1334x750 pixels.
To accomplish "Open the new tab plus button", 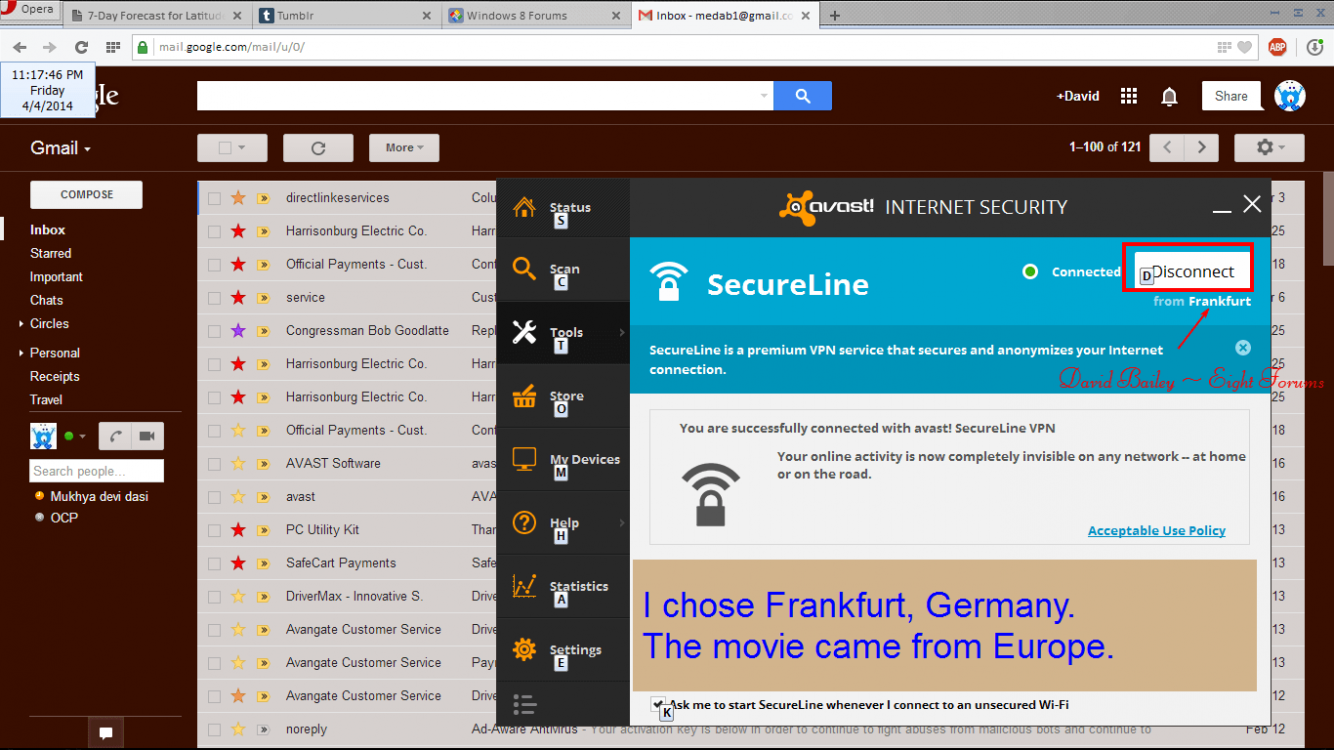I will pyautogui.click(x=835, y=15).
